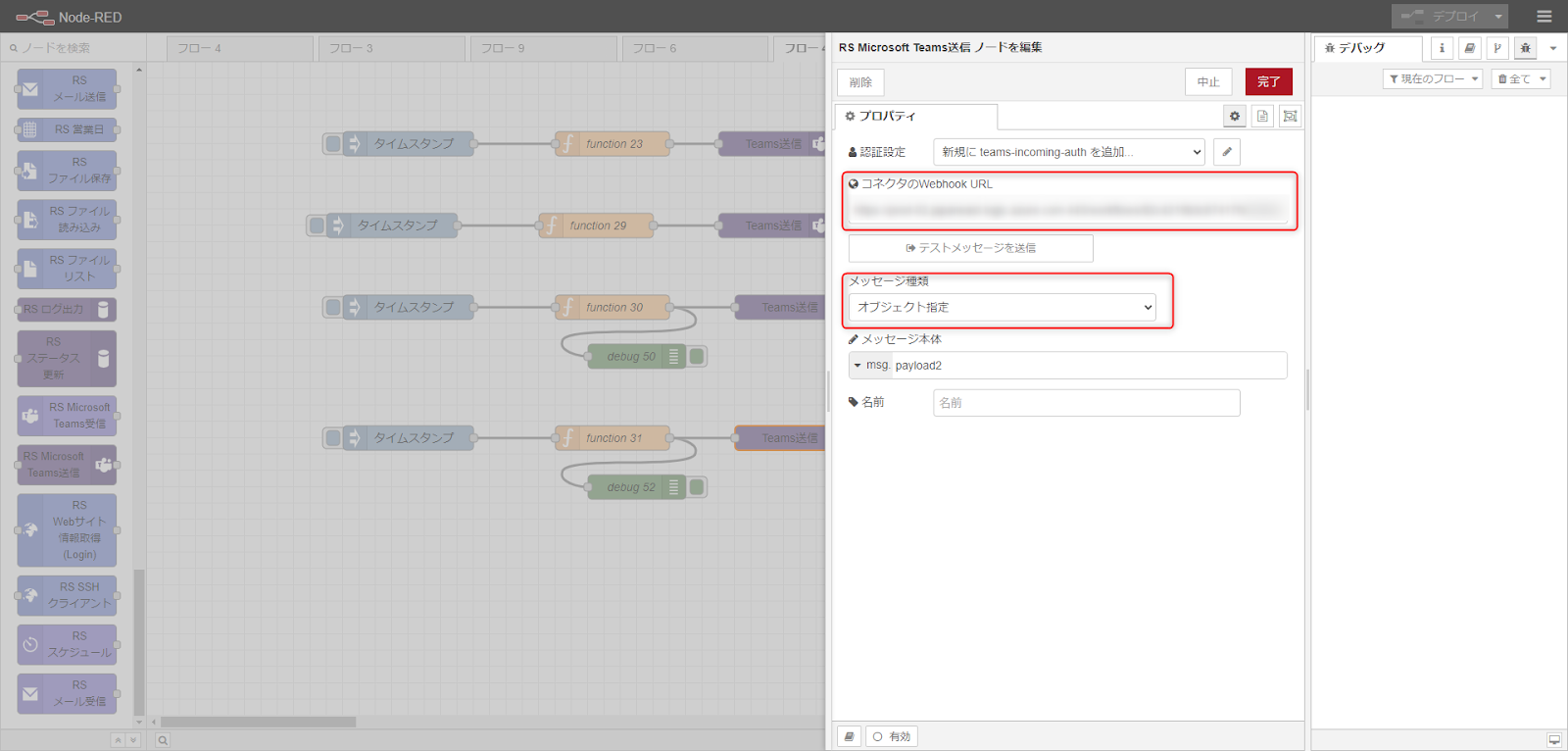The image size is (1568, 751).
Task: Click the RS ログ出力 palette node
Action: click(x=67, y=310)
